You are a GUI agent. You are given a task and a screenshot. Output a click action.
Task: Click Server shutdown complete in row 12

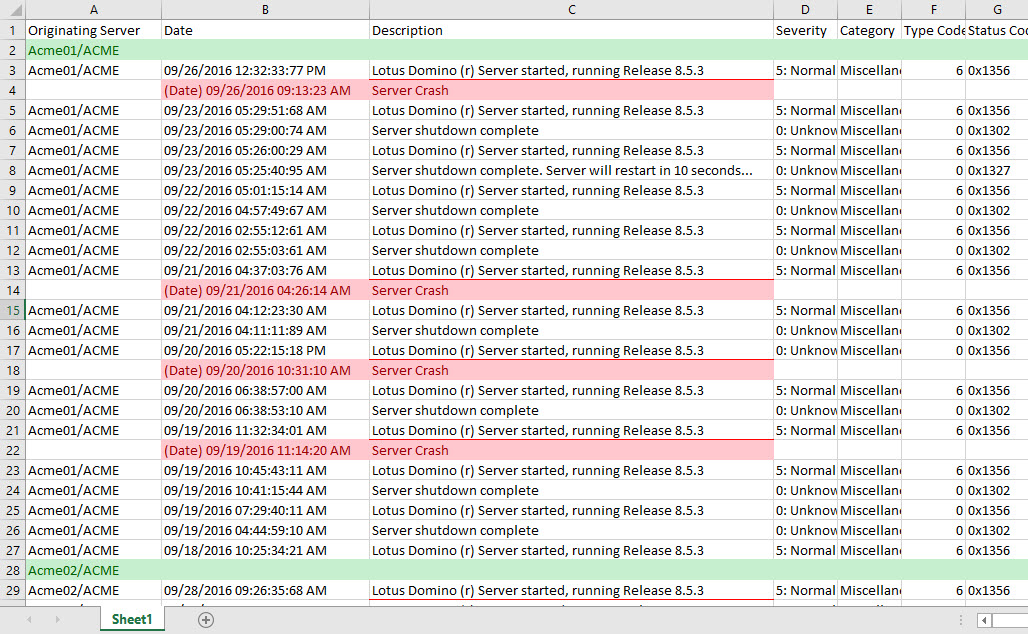571,250
